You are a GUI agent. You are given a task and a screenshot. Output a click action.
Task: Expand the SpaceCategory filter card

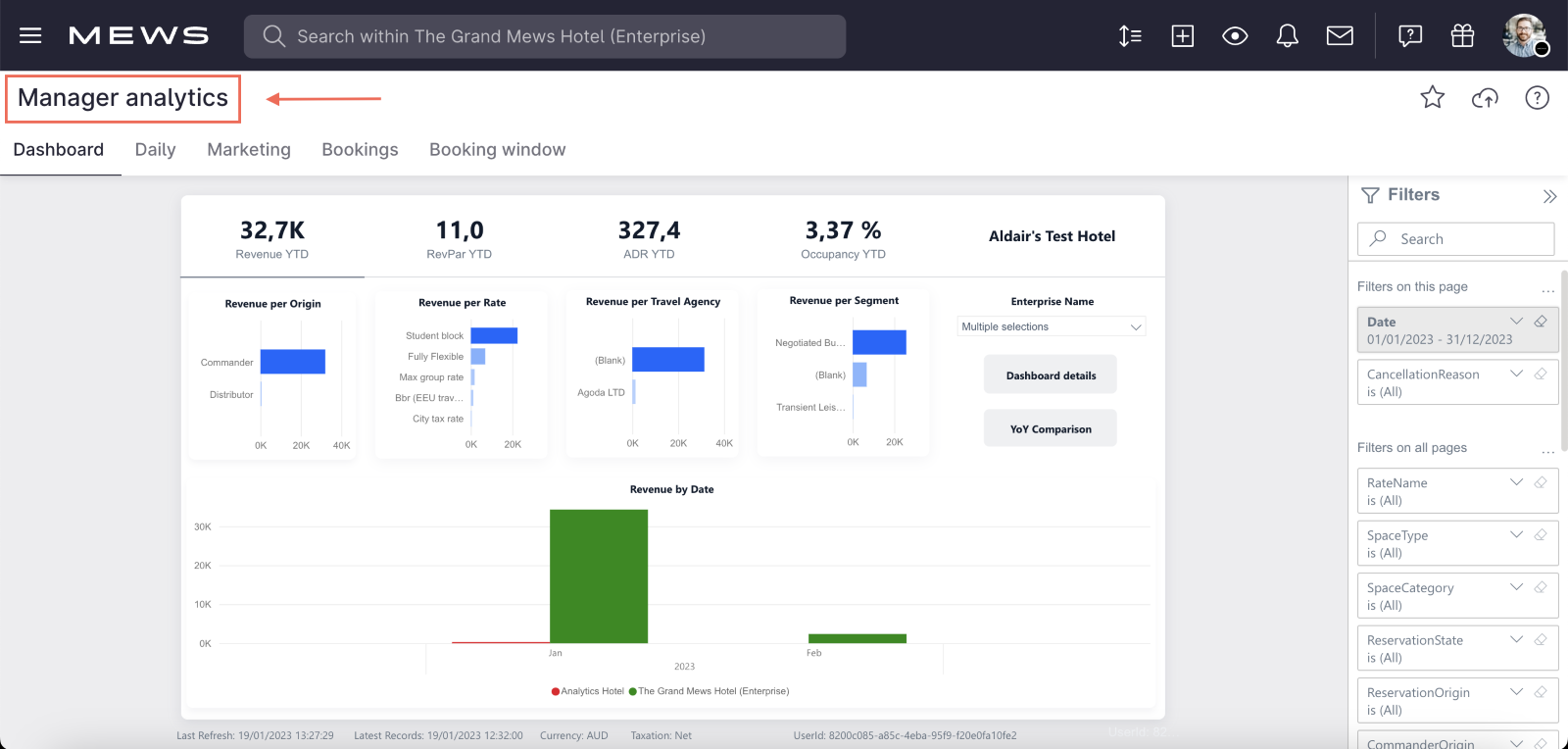pos(1516,587)
